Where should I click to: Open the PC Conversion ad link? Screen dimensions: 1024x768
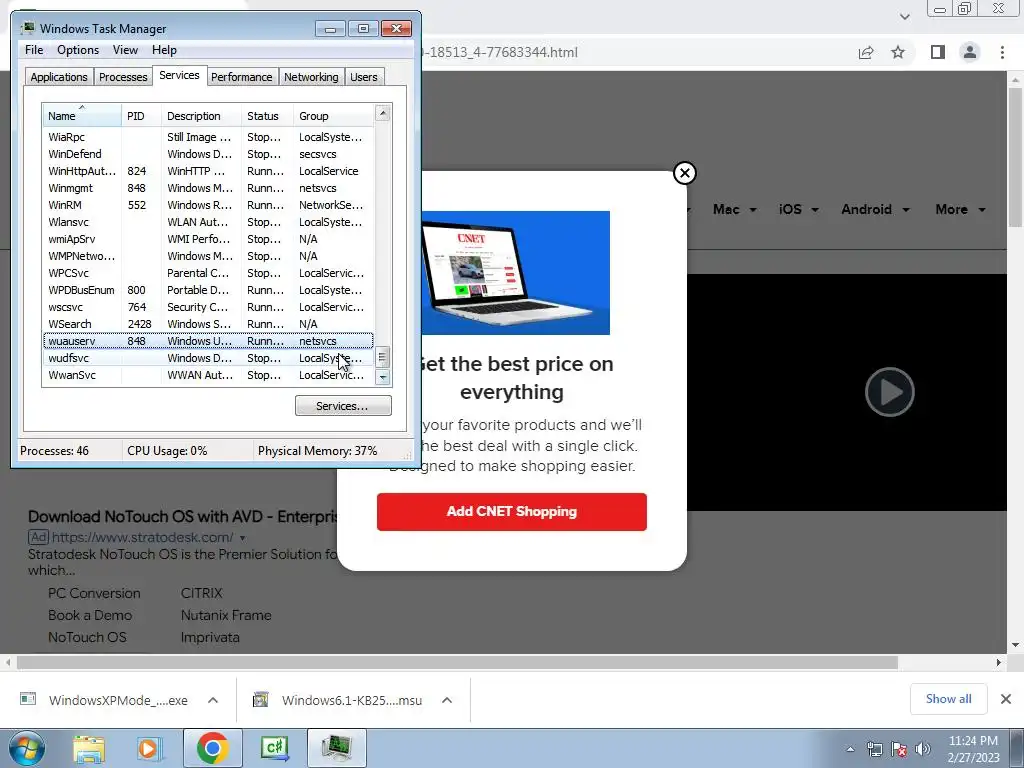(x=94, y=593)
